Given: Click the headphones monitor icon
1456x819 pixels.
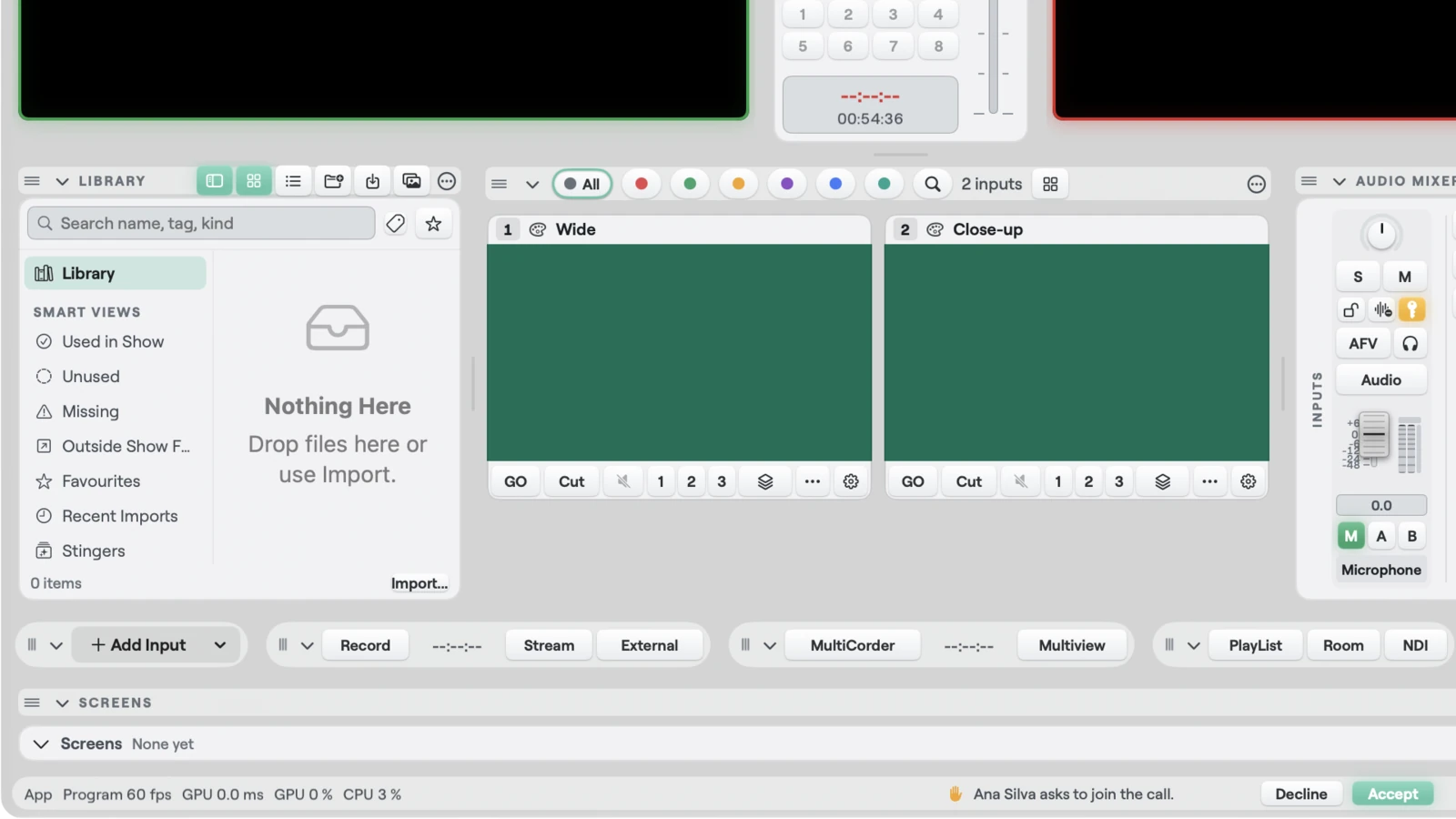Looking at the screenshot, I should [x=1410, y=343].
